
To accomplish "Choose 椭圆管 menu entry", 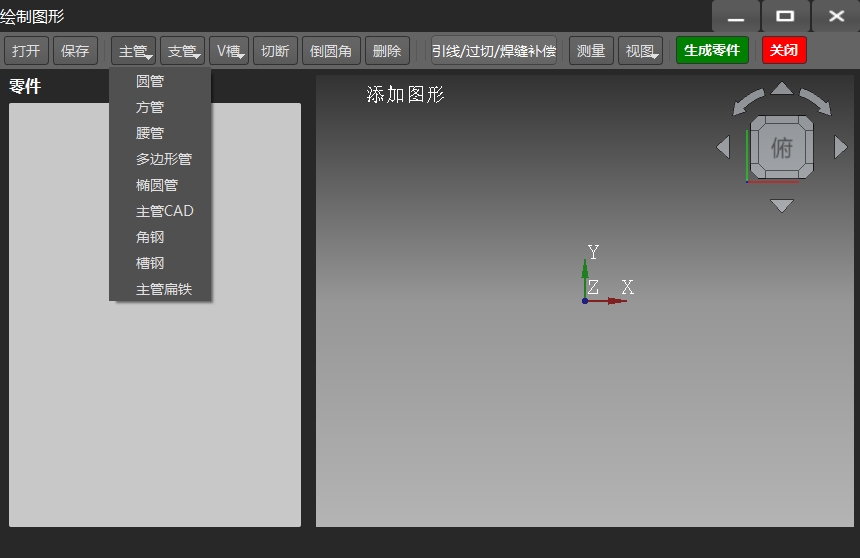I will click(x=160, y=185).
